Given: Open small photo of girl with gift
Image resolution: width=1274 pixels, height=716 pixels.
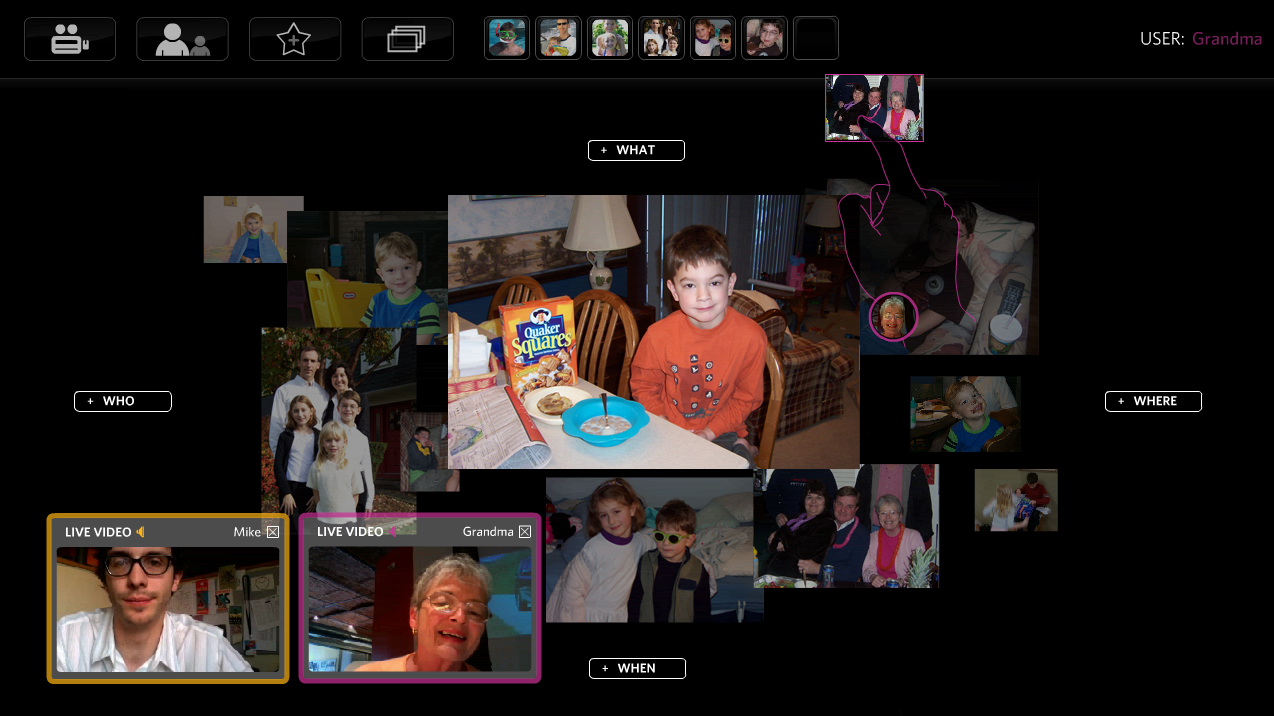Looking at the screenshot, I should pos(1016,500).
